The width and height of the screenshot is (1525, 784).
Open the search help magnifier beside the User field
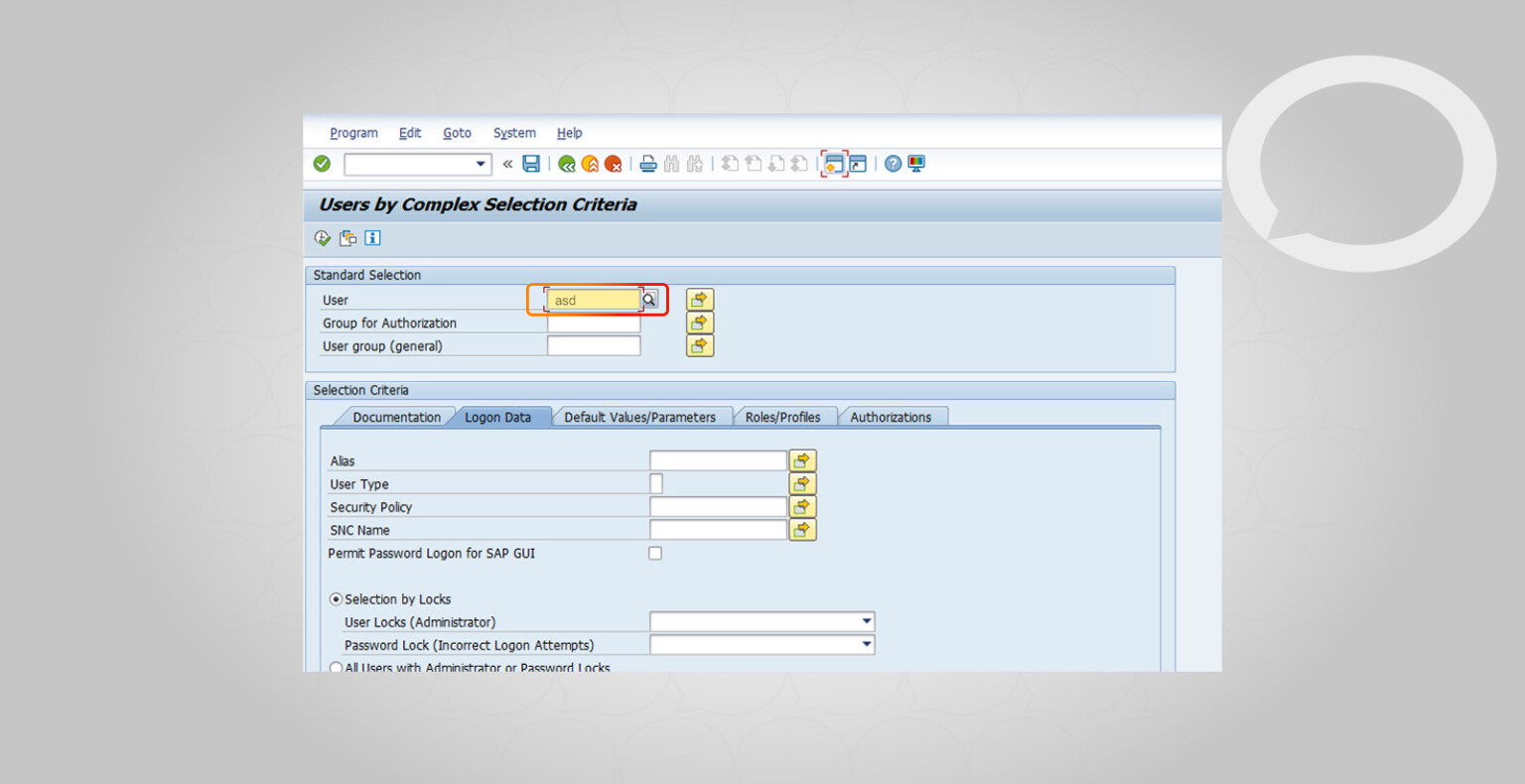coord(648,299)
